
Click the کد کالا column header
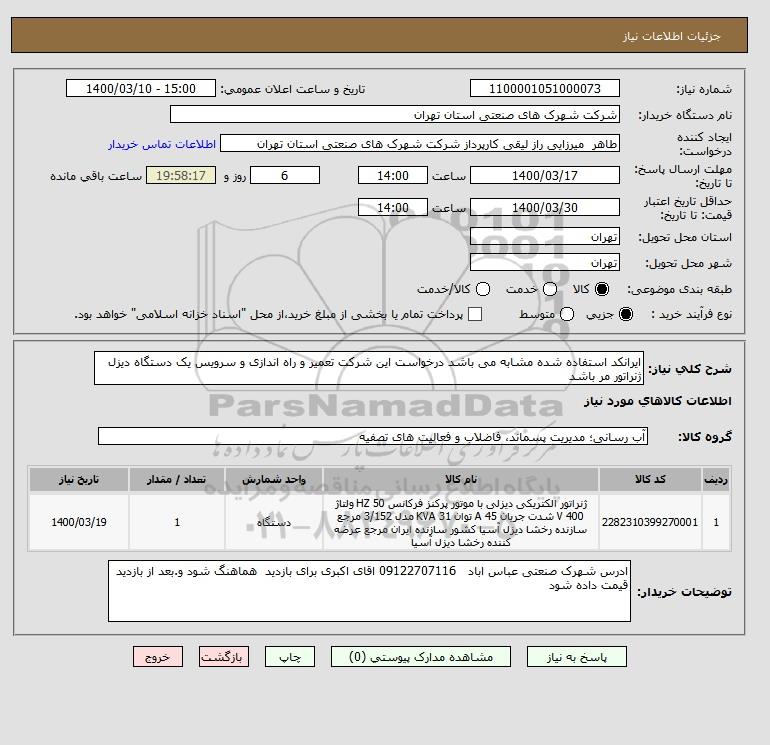[650, 479]
